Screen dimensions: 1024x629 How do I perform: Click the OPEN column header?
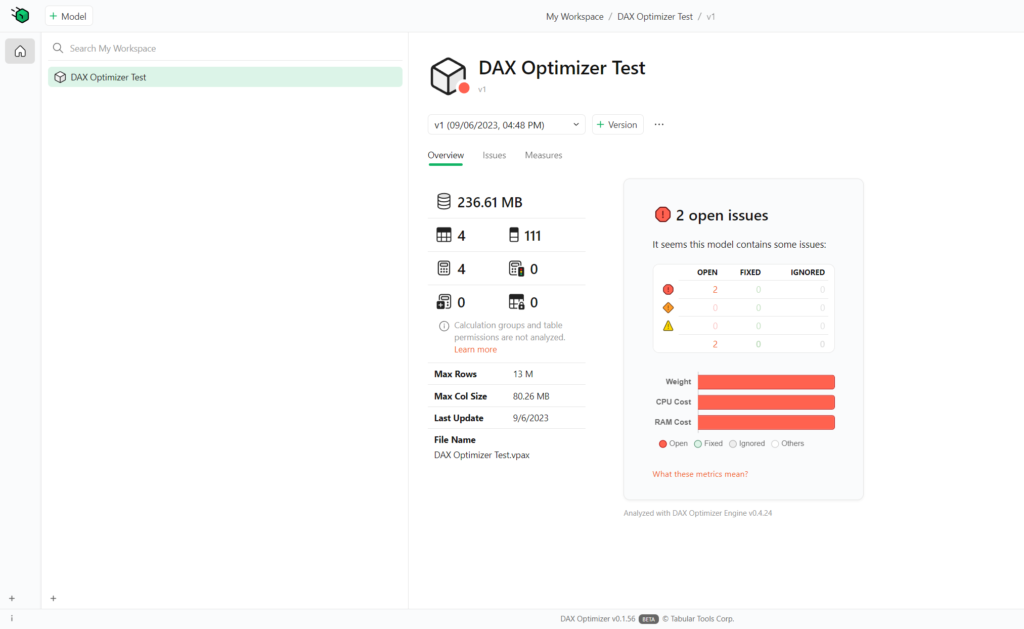coord(707,272)
